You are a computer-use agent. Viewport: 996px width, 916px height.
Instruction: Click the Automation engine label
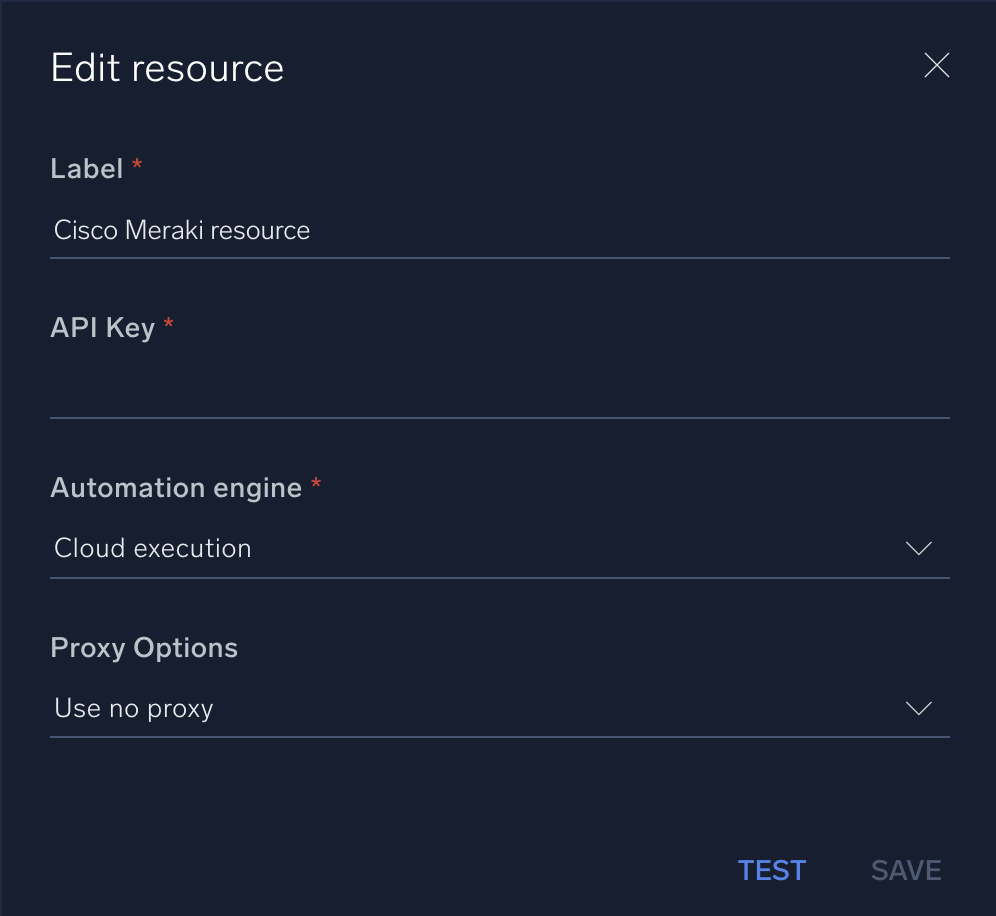click(x=176, y=487)
